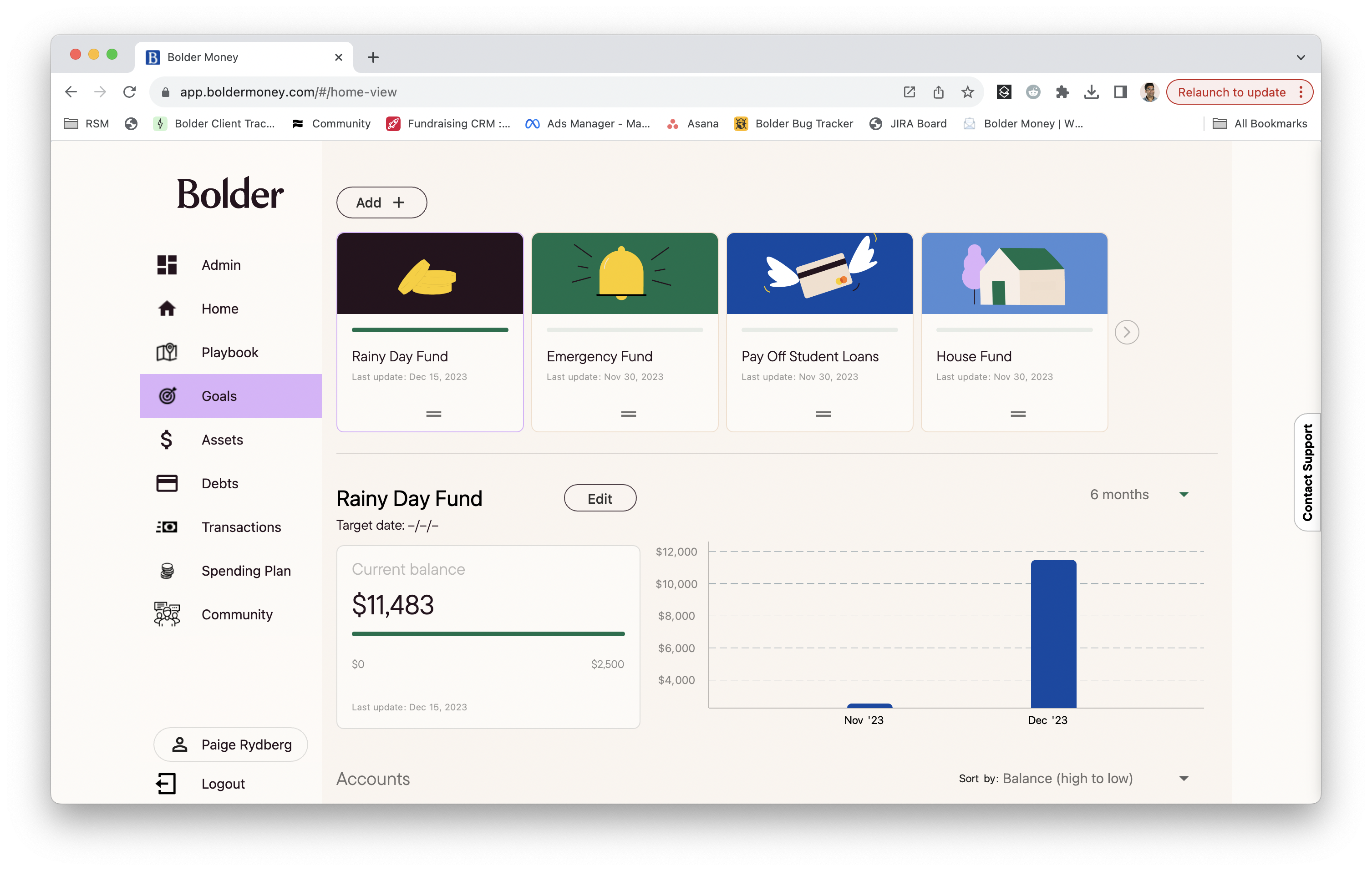Switch to the Bolder Money tab
The width and height of the screenshot is (1372, 871).
[244, 57]
